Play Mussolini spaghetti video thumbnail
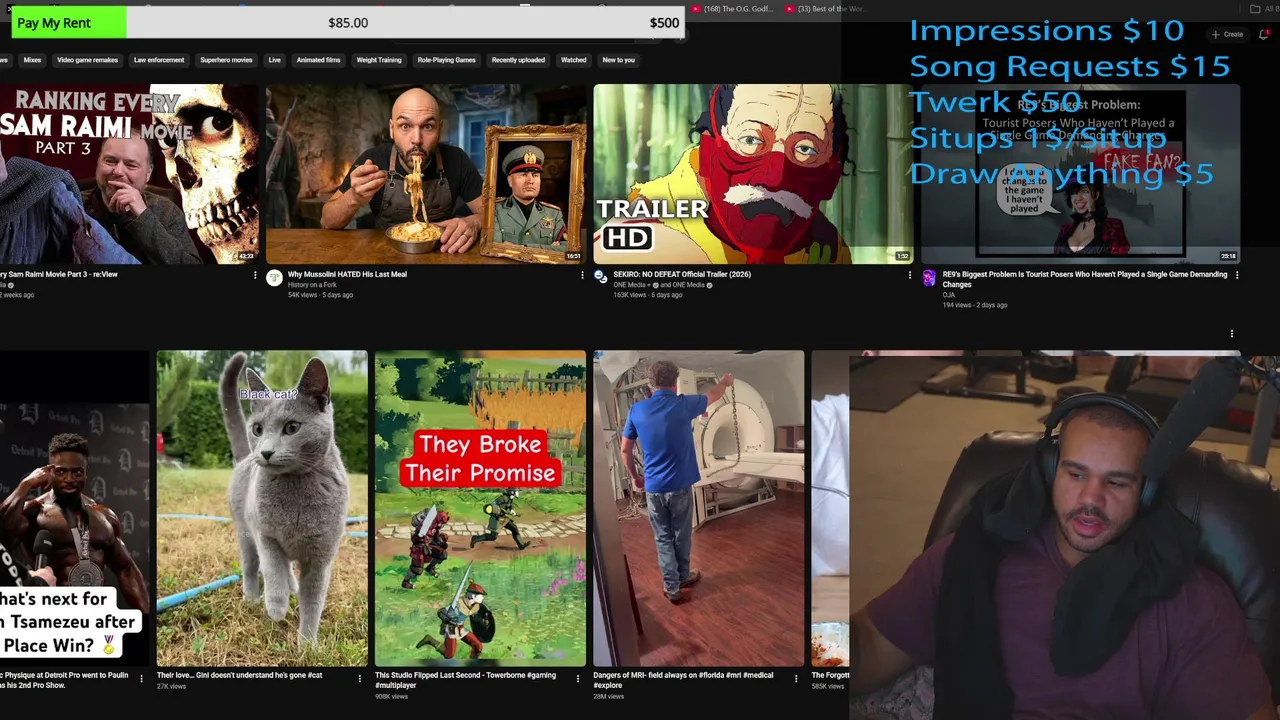This screenshot has width=1280, height=720. pyautogui.click(x=426, y=174)
